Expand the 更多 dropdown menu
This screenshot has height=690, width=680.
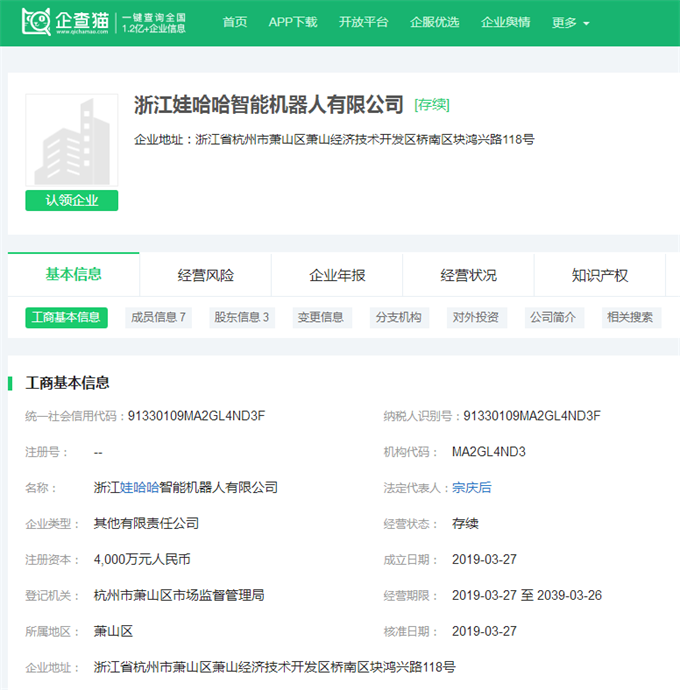570,22
